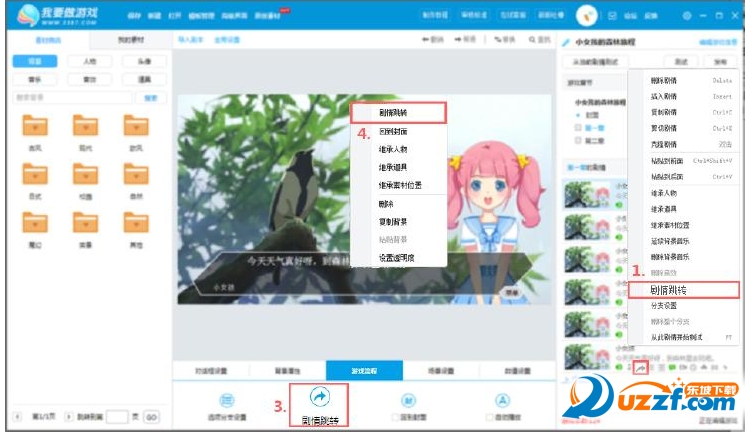Viewport: 746px width, 435px height.
Task: Click the 剧情跳转 arrow icon in bottom panel
Action: 319,396
